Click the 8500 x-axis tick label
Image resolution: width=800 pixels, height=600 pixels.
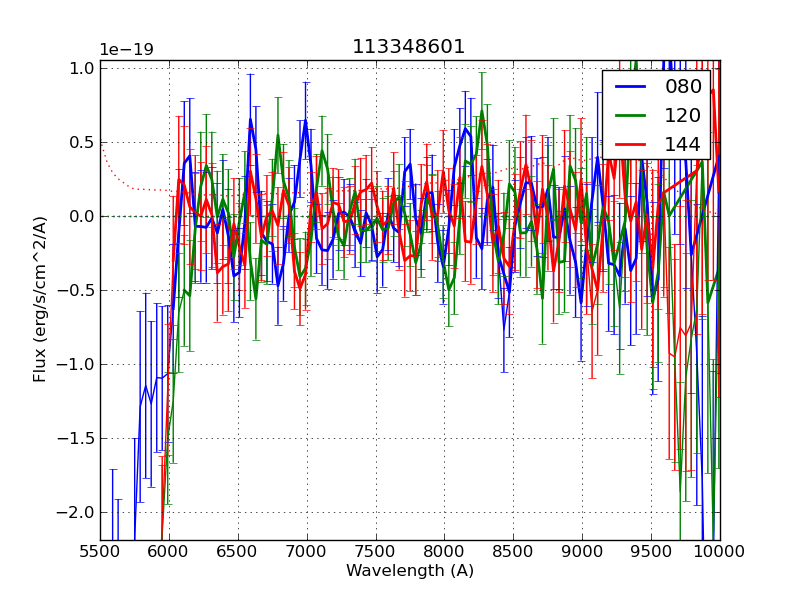pyautogui.click(x=513, y=551)
